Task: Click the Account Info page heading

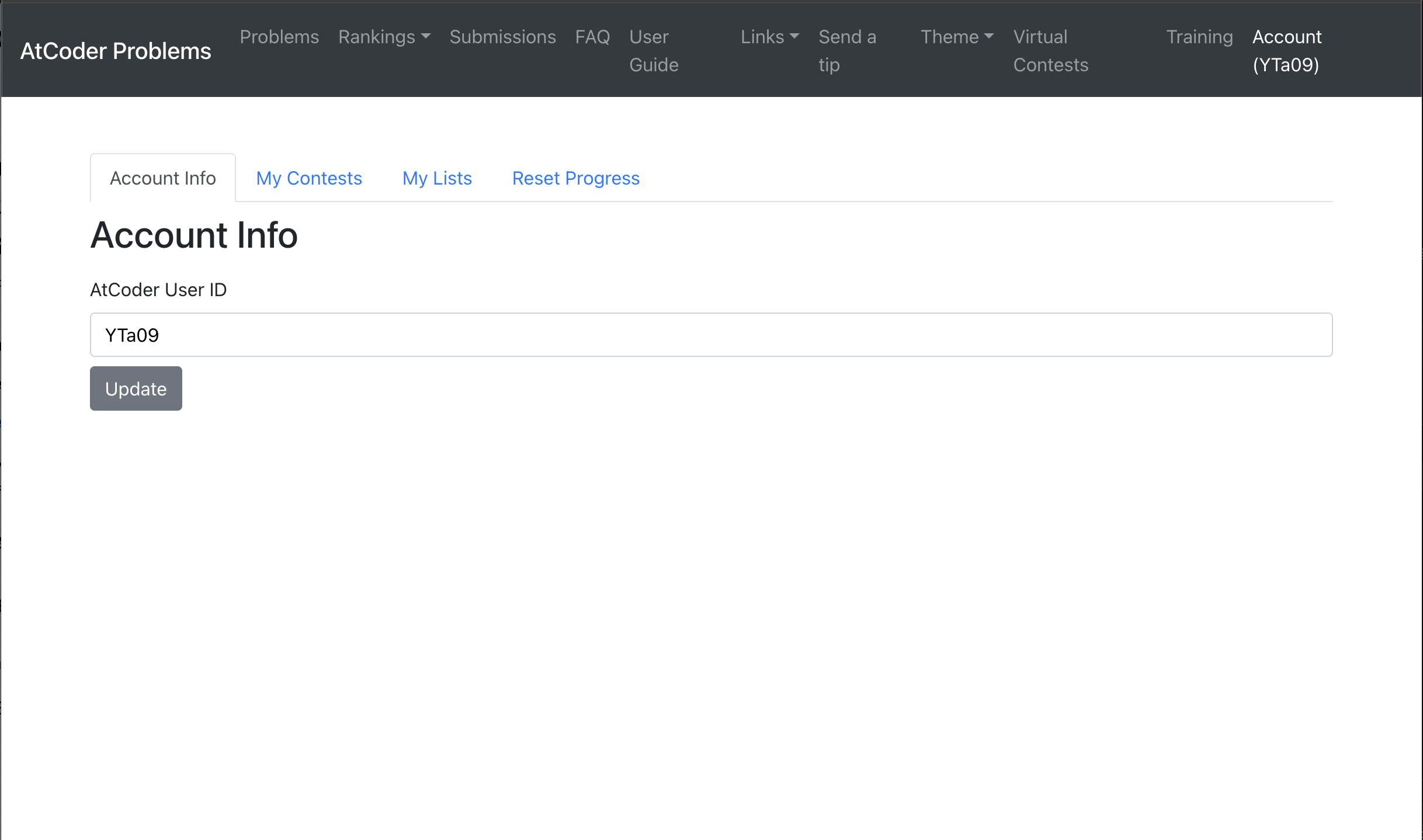Action: pyautogui.click(x=194, y=235)
